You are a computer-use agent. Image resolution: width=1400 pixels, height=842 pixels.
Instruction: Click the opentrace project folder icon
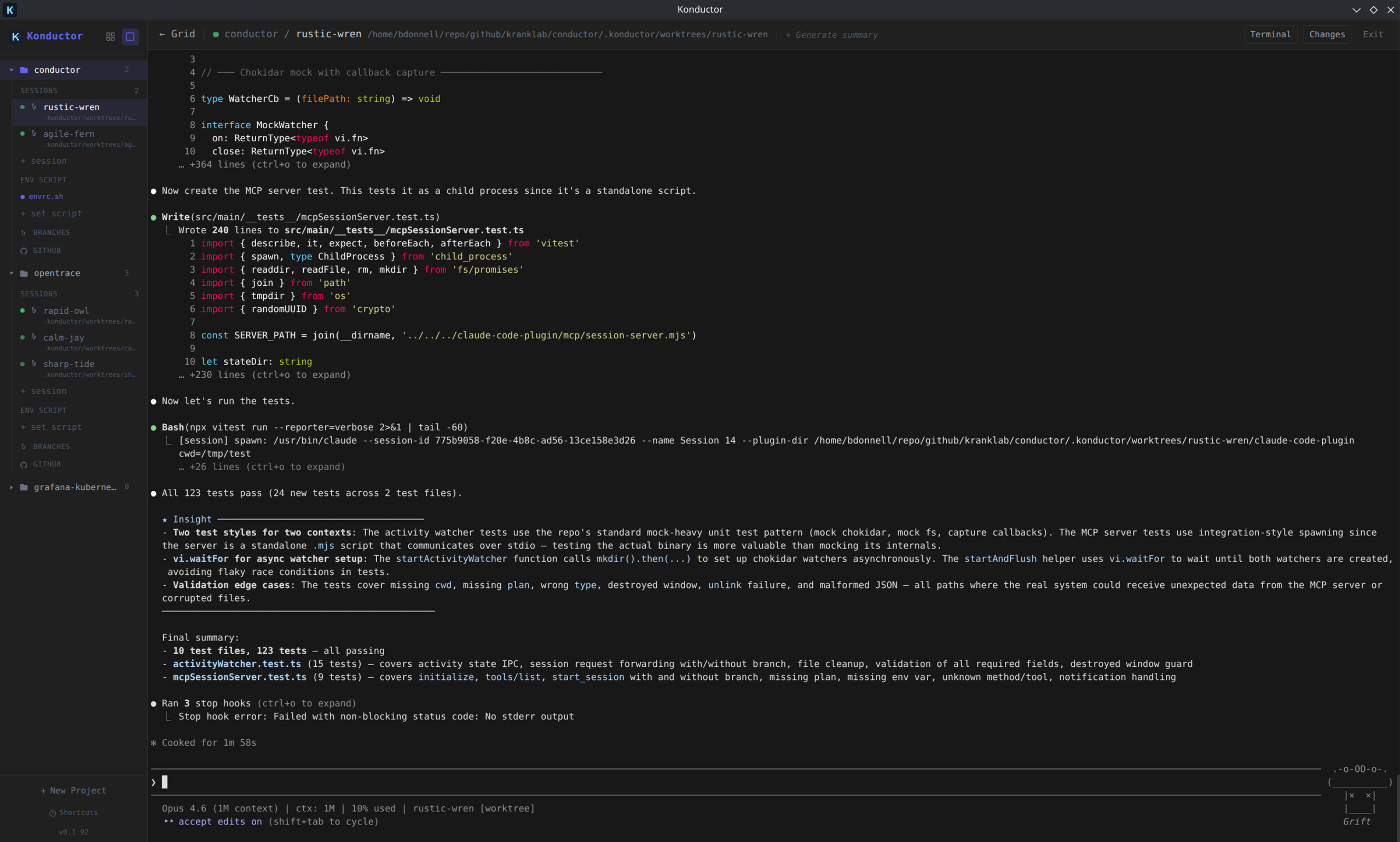coord(24,274)
